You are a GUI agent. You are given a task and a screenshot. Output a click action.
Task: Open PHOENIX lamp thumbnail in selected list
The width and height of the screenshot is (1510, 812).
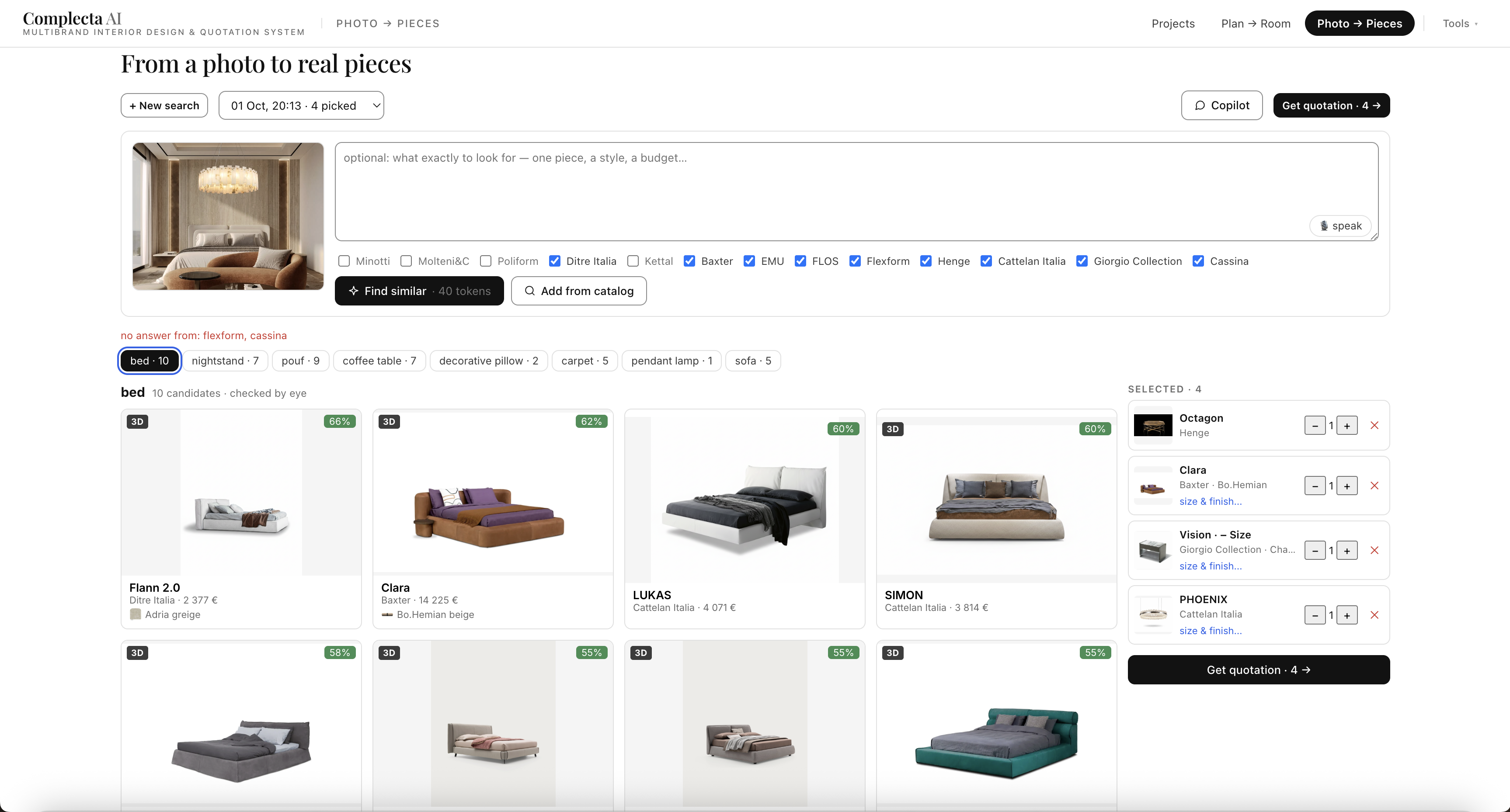click(x=1153, y=614)
